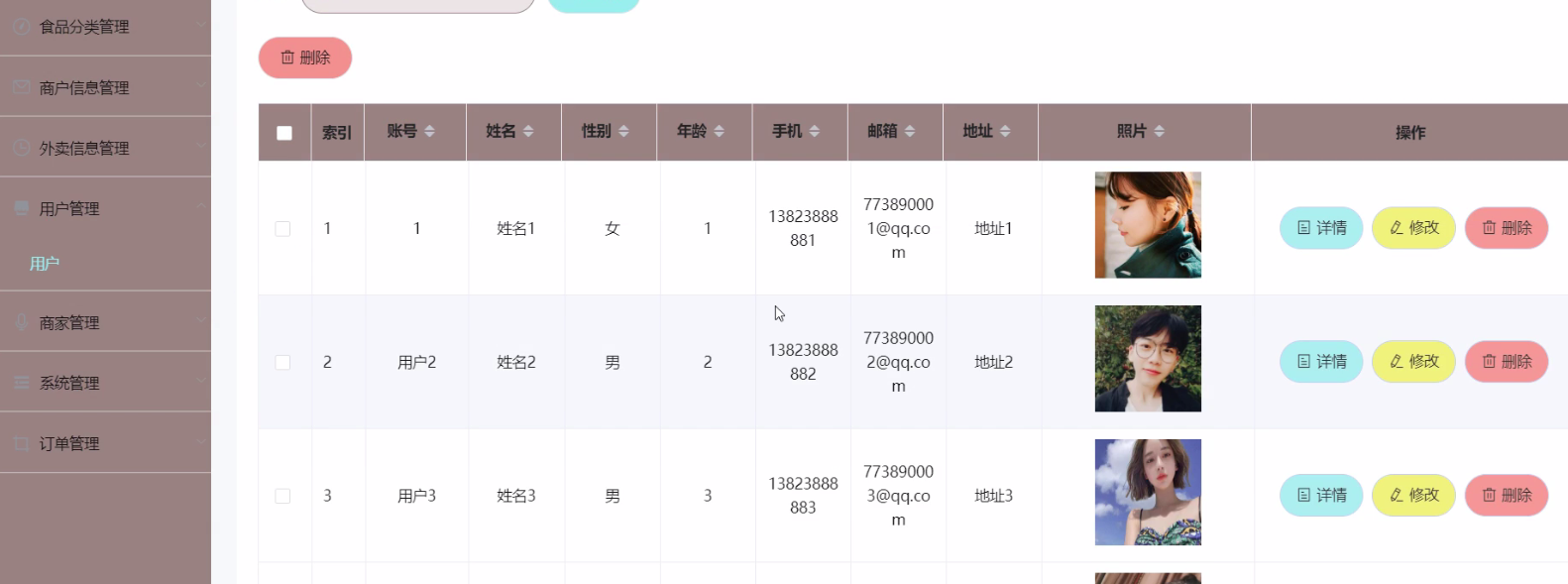Image resolution: width=1568 pixels, height=584 pixels.
Task: Click yellow 修改 button for 姓名1 row
Action: click(1413, 228)
